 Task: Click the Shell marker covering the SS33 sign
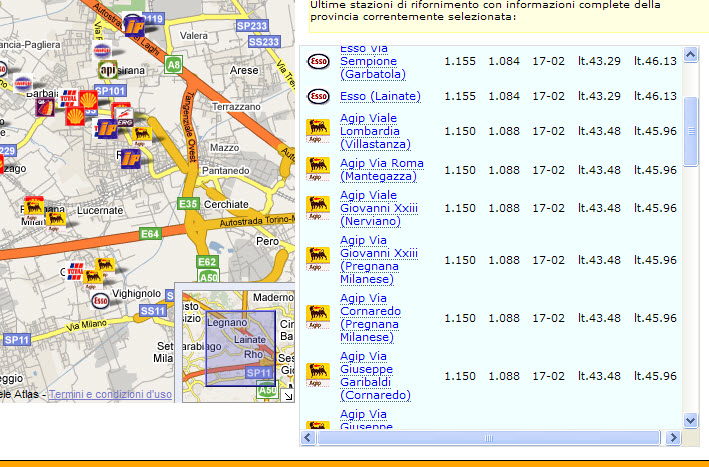75,116
